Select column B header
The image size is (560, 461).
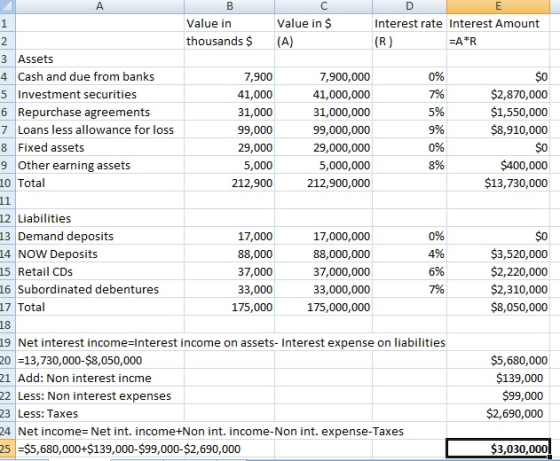coord(230,6)
